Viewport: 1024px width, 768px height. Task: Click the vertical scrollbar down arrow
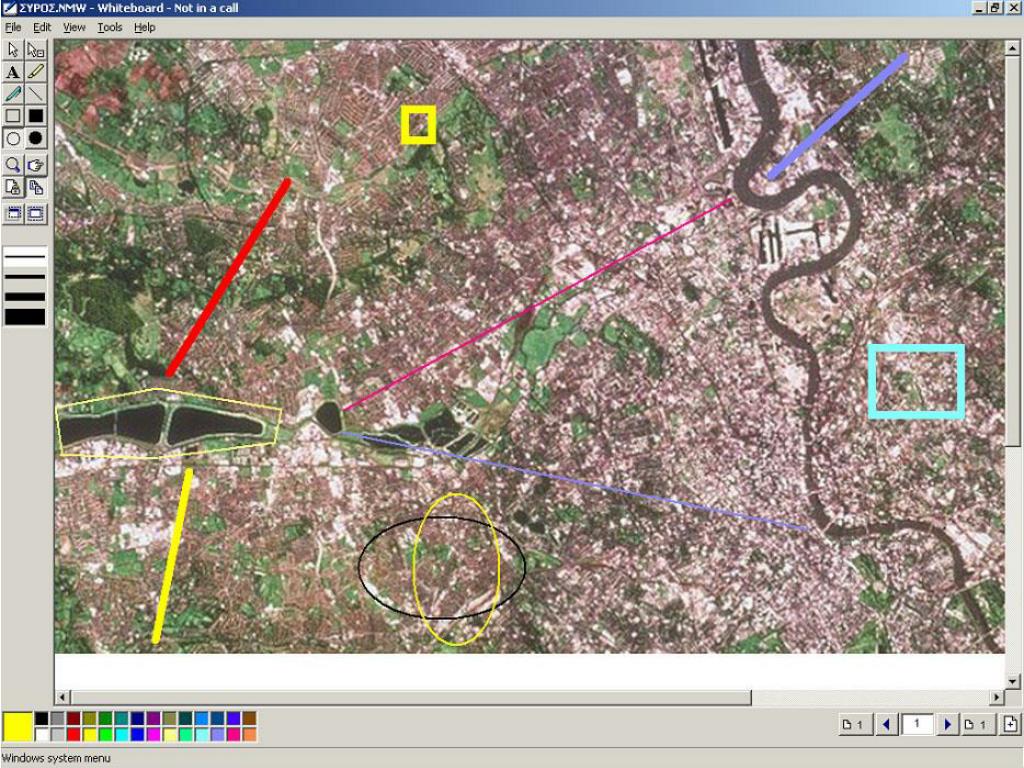pyautogui.click(x=1012, y=682)
